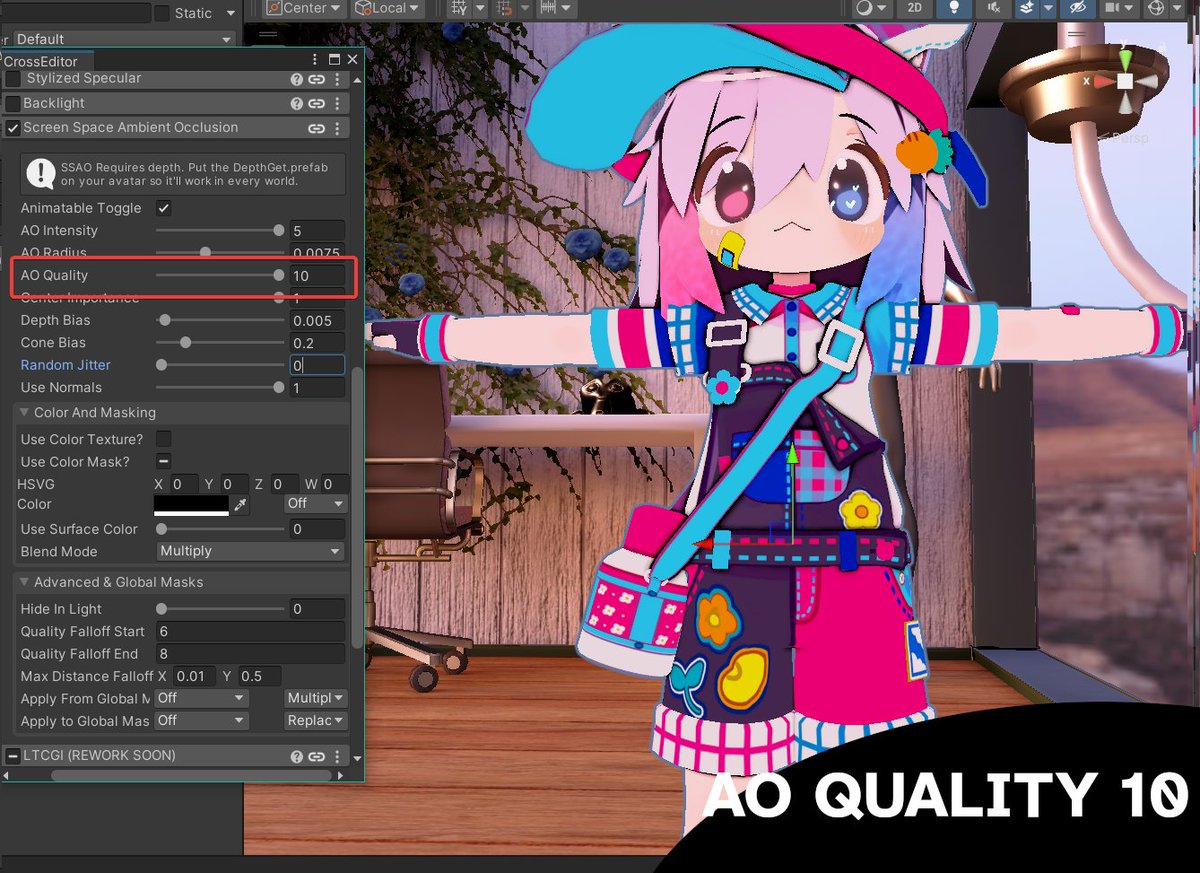This screenshot has height=873, width=1200.
Task: Adjust the Depth Bias slider handle
Action: click(x=165, y=321)
